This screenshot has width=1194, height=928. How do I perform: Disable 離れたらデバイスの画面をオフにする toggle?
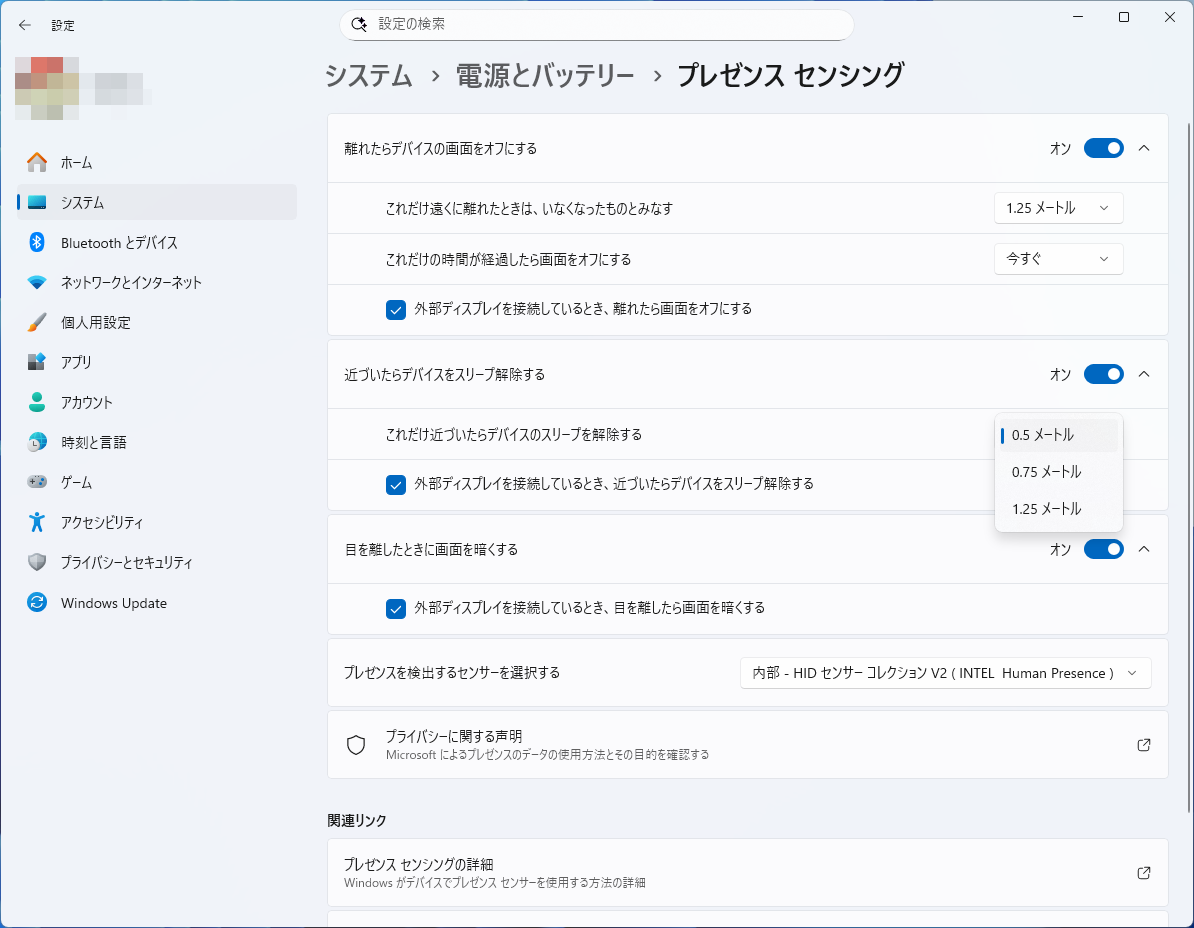[1103, 147]
